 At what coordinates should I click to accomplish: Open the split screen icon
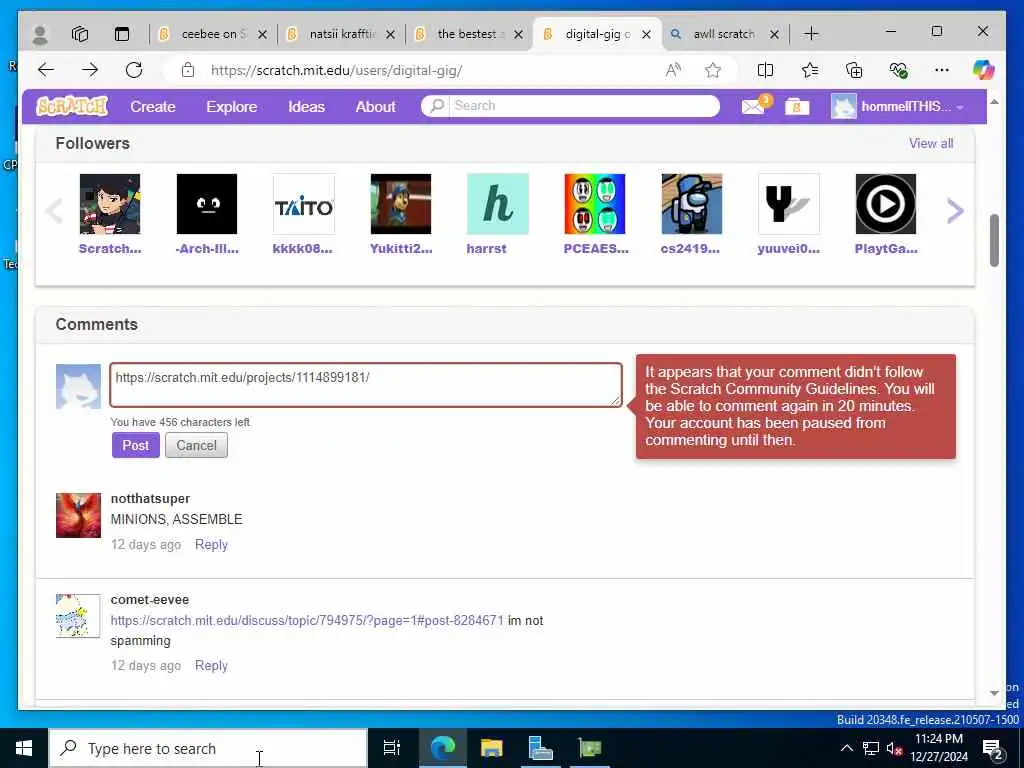(765, 70)
